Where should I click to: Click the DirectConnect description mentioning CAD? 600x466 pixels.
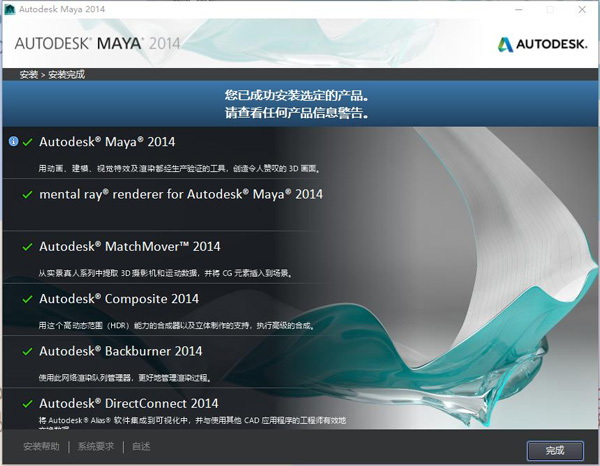click(x=192, y=420)
